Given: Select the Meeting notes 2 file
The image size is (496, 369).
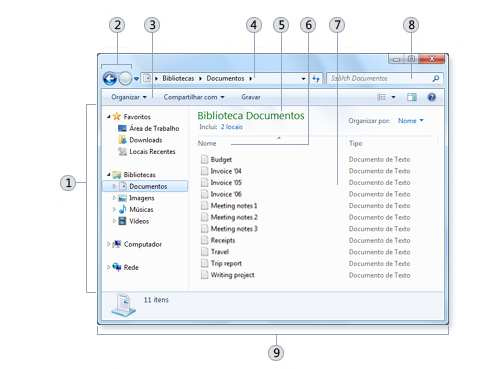Looking at the screenshot, I should pos(234,217).
